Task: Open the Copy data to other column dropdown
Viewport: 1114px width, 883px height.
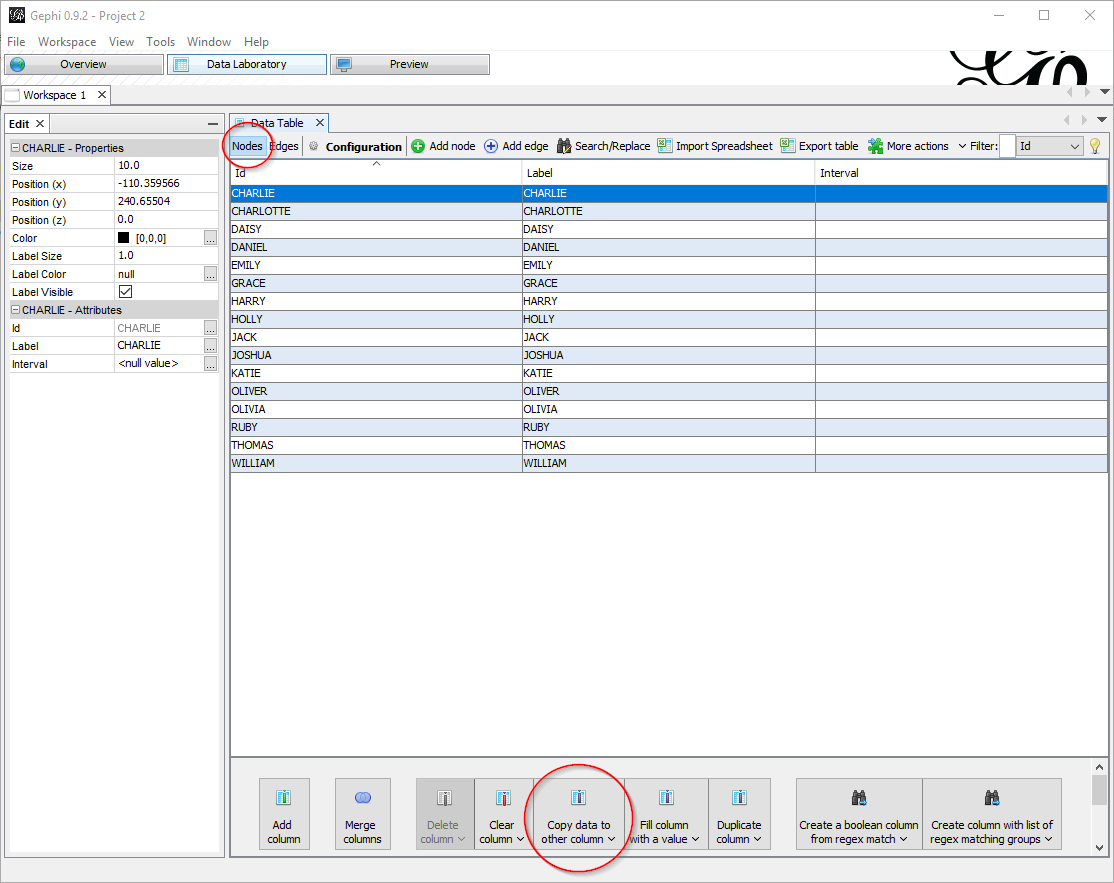Action: pyautogui.click(x=612, y=840)
